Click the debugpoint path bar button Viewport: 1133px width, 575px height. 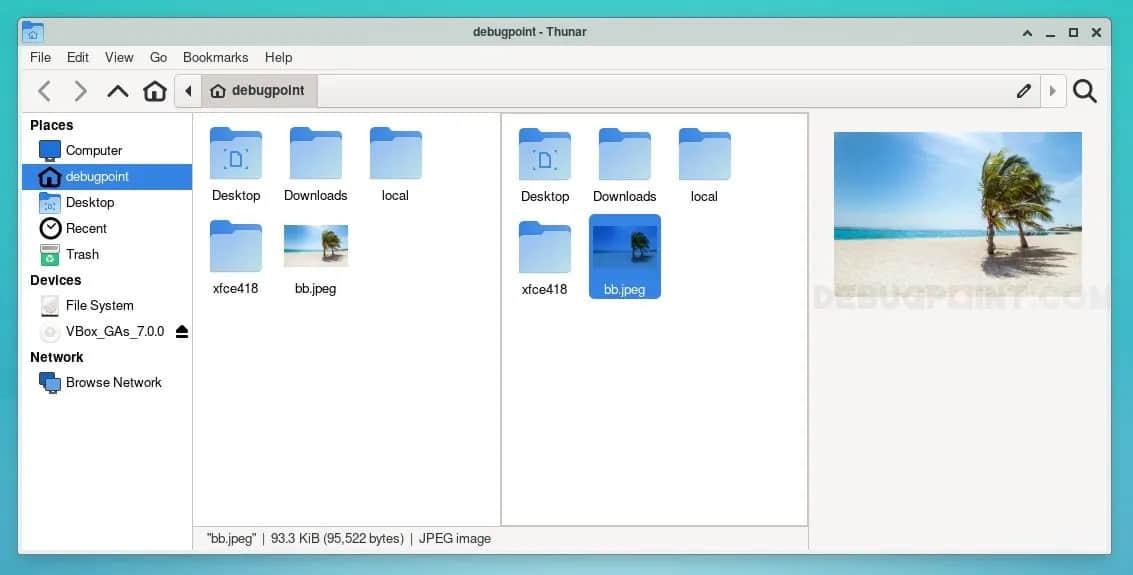[259, 91]
